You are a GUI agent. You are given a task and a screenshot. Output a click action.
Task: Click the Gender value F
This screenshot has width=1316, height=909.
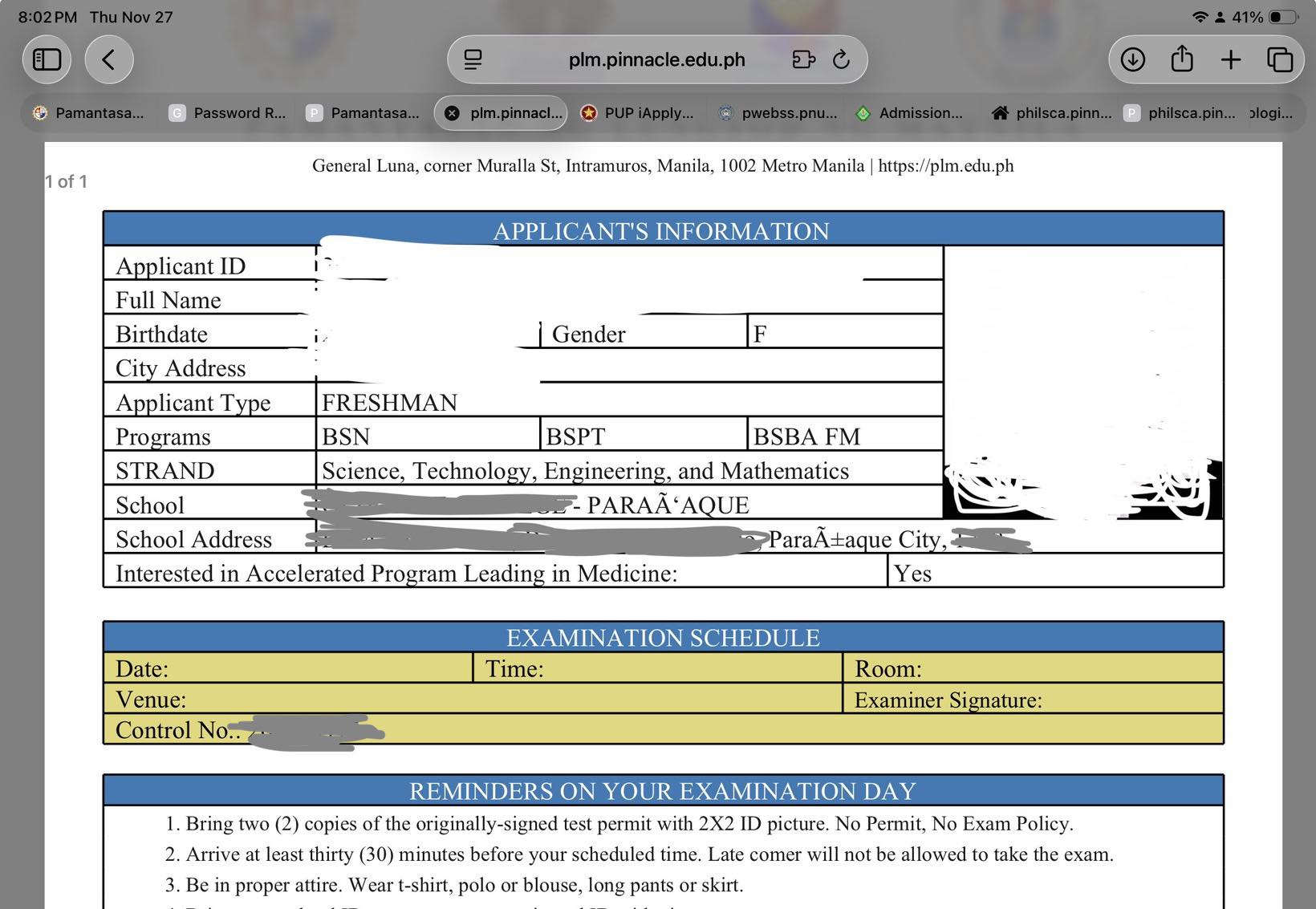pos(760,333)
